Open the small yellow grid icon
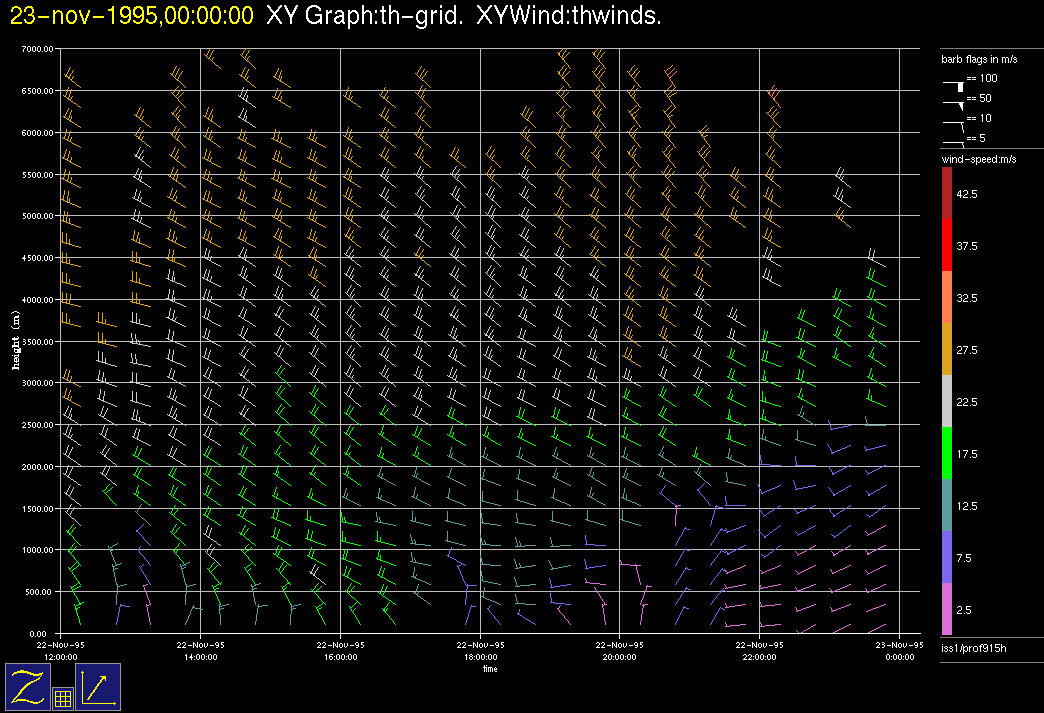The width and height of the screenshot is (1044, 713). coord(62,699)
